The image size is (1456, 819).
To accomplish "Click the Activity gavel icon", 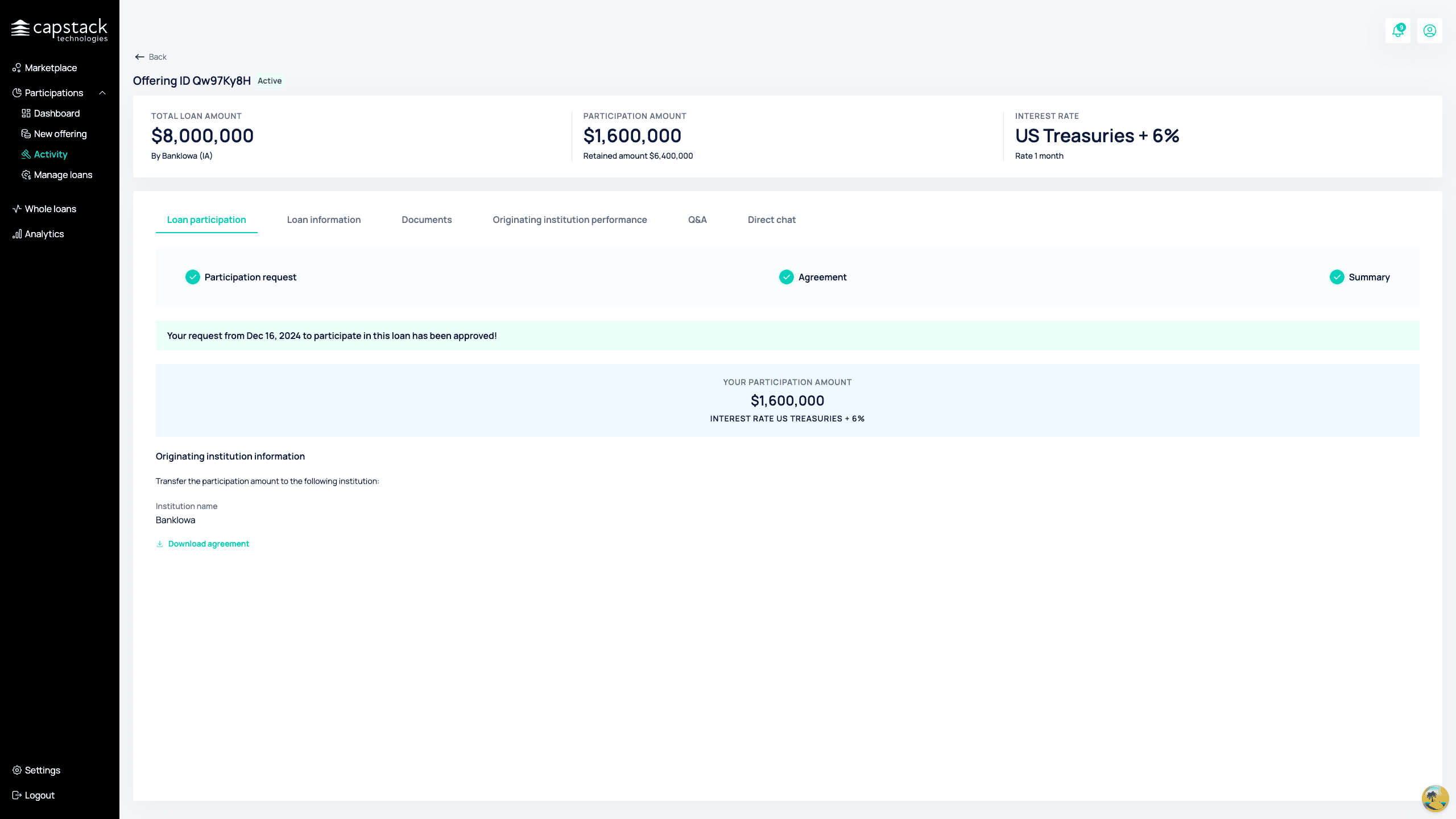I will tap(26, 154).
